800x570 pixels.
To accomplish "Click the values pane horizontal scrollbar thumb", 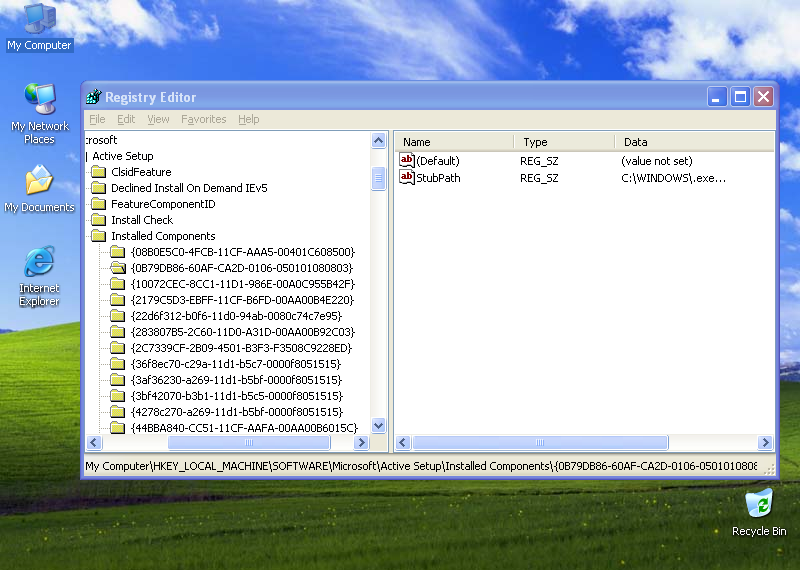I will coord(540,442).
